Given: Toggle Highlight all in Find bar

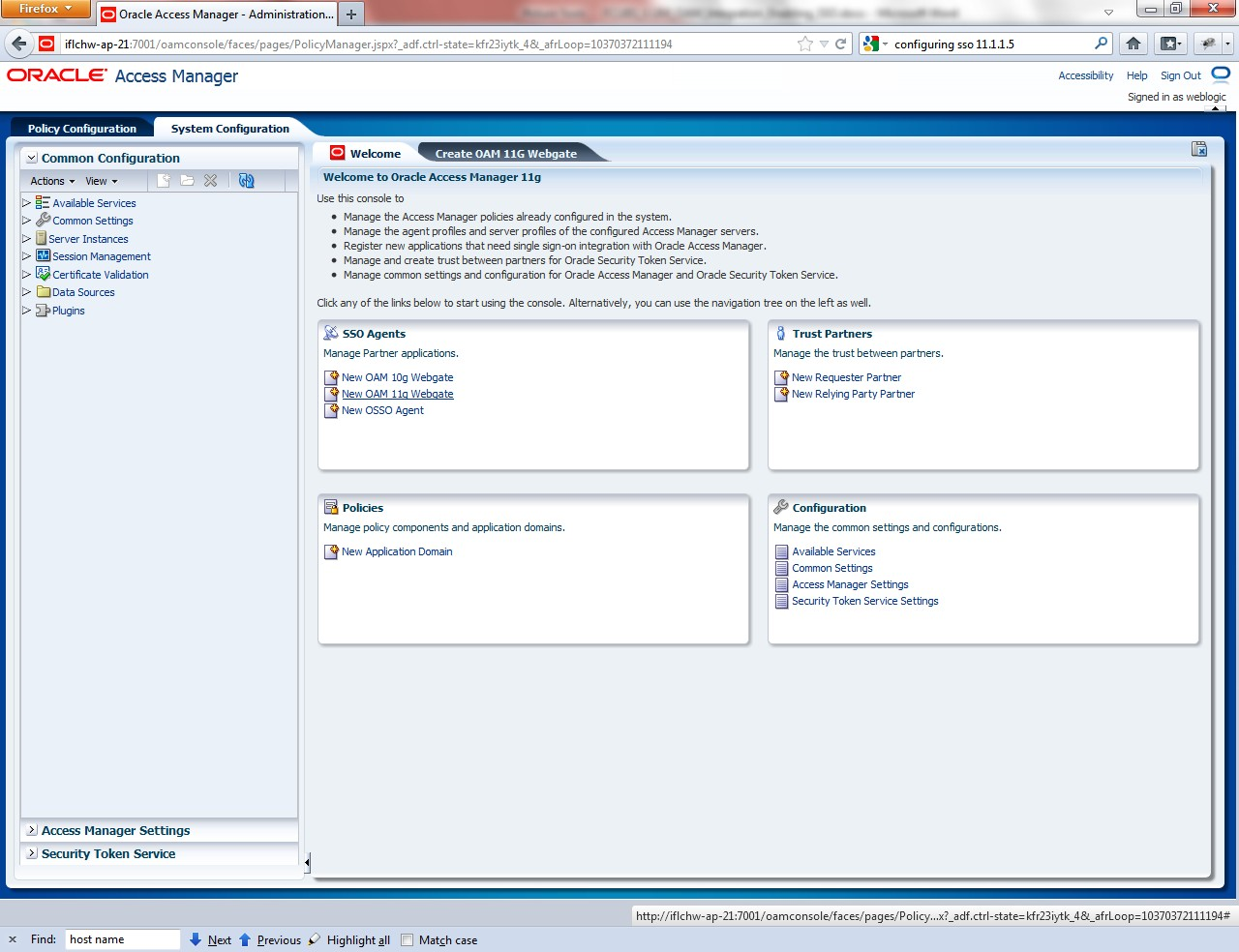Looking at the screenshot, I should coord(349,939).
